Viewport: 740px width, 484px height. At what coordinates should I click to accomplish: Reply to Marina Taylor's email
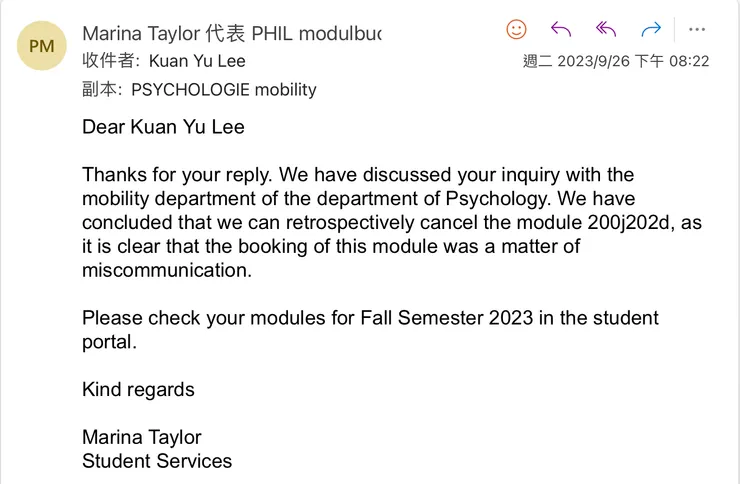561,30
